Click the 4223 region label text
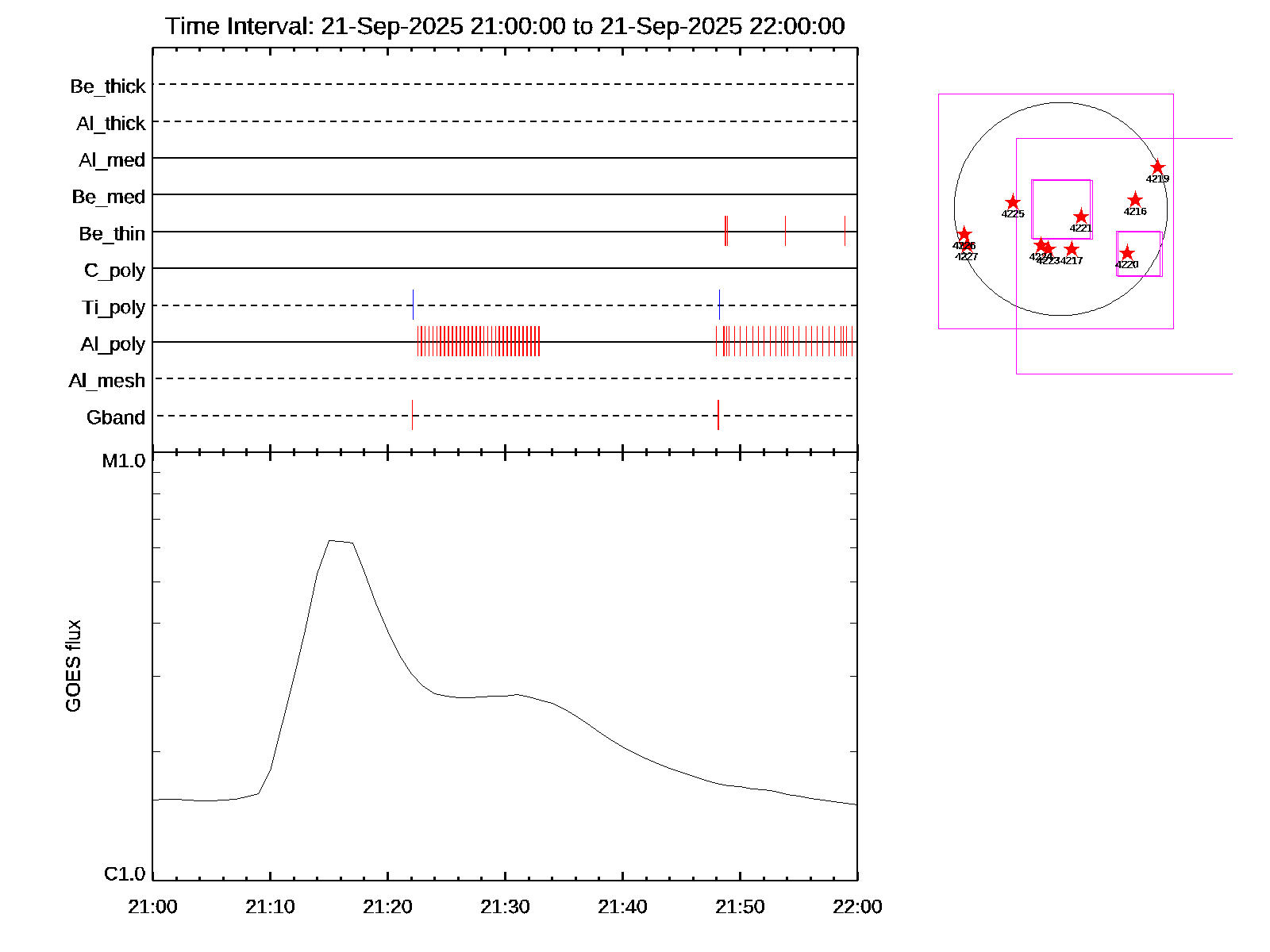Screen dimensions: 1270x952 (x=1049, y=261)
